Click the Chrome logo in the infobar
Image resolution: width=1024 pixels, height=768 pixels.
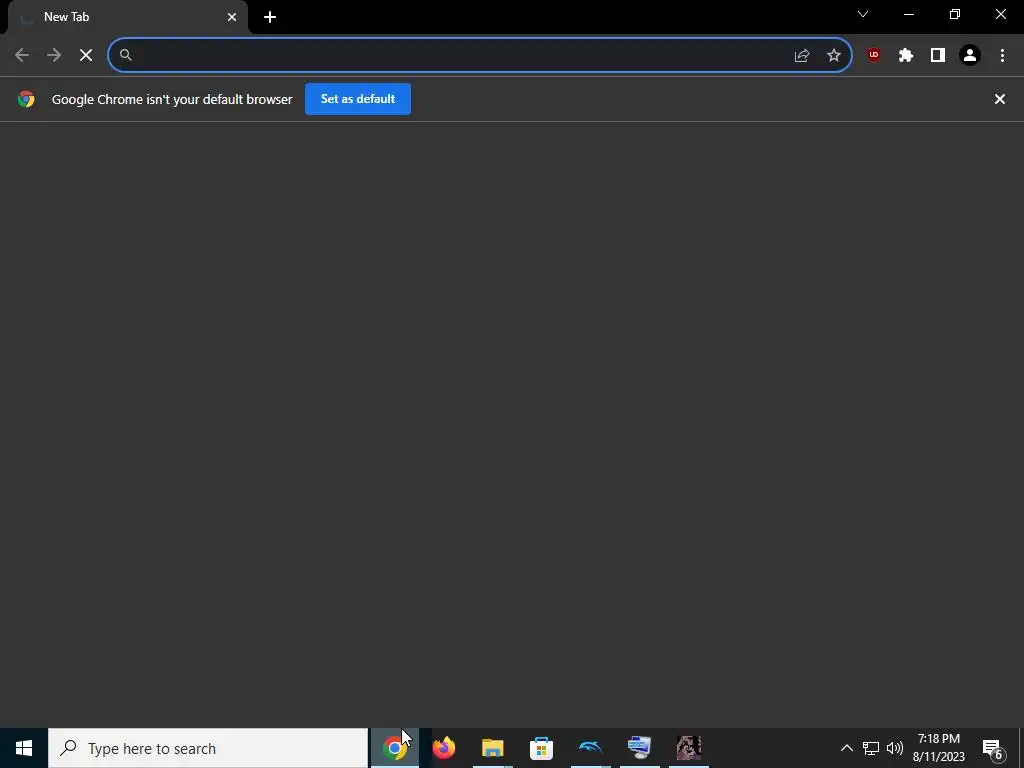tap(26, 99)
